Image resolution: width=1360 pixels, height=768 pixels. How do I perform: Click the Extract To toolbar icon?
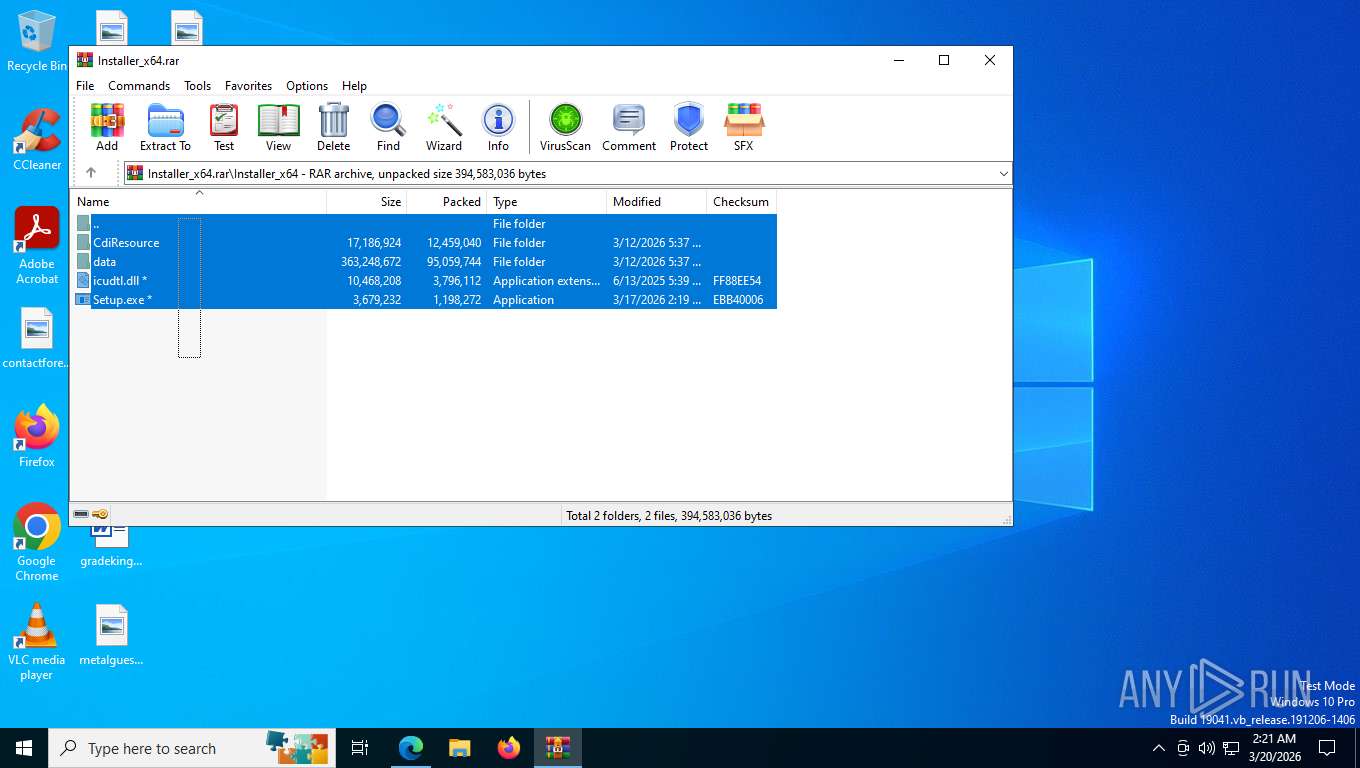[x=165, y=127]
